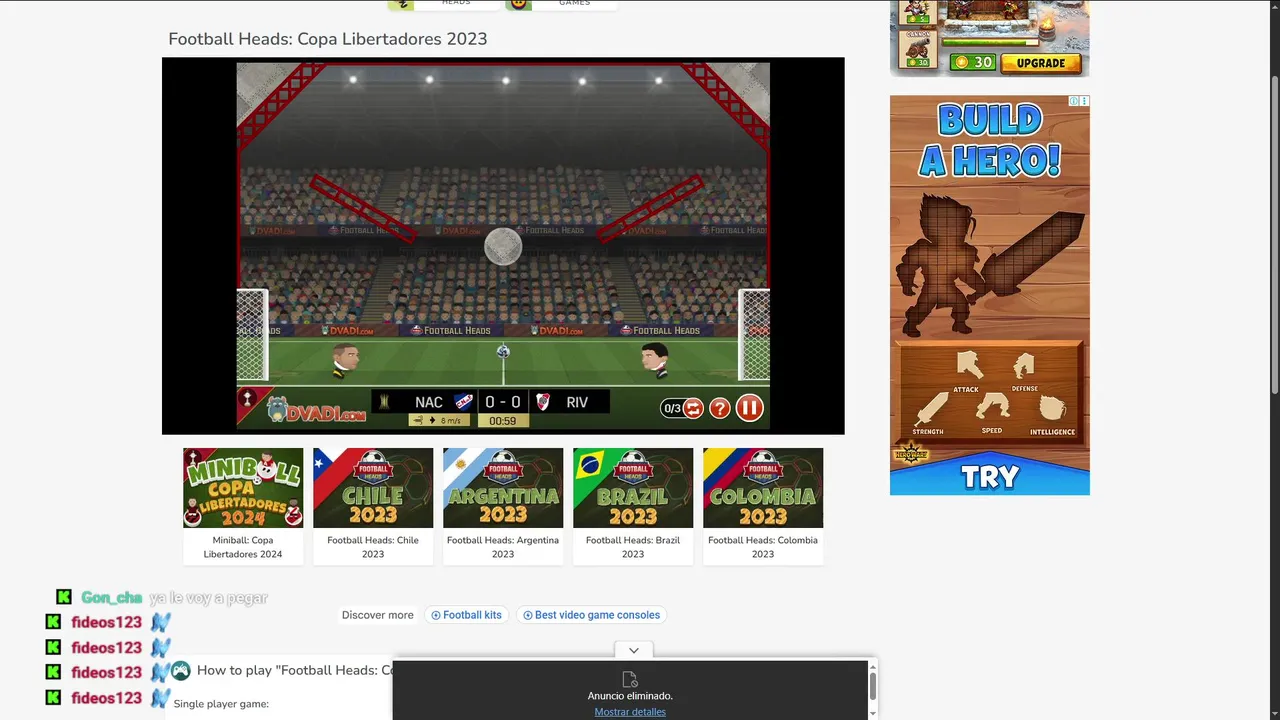Screen dimensions: 1280x720
Task: Collapse the bottom ad with chevron arrow
Action: tap(634, 650)
